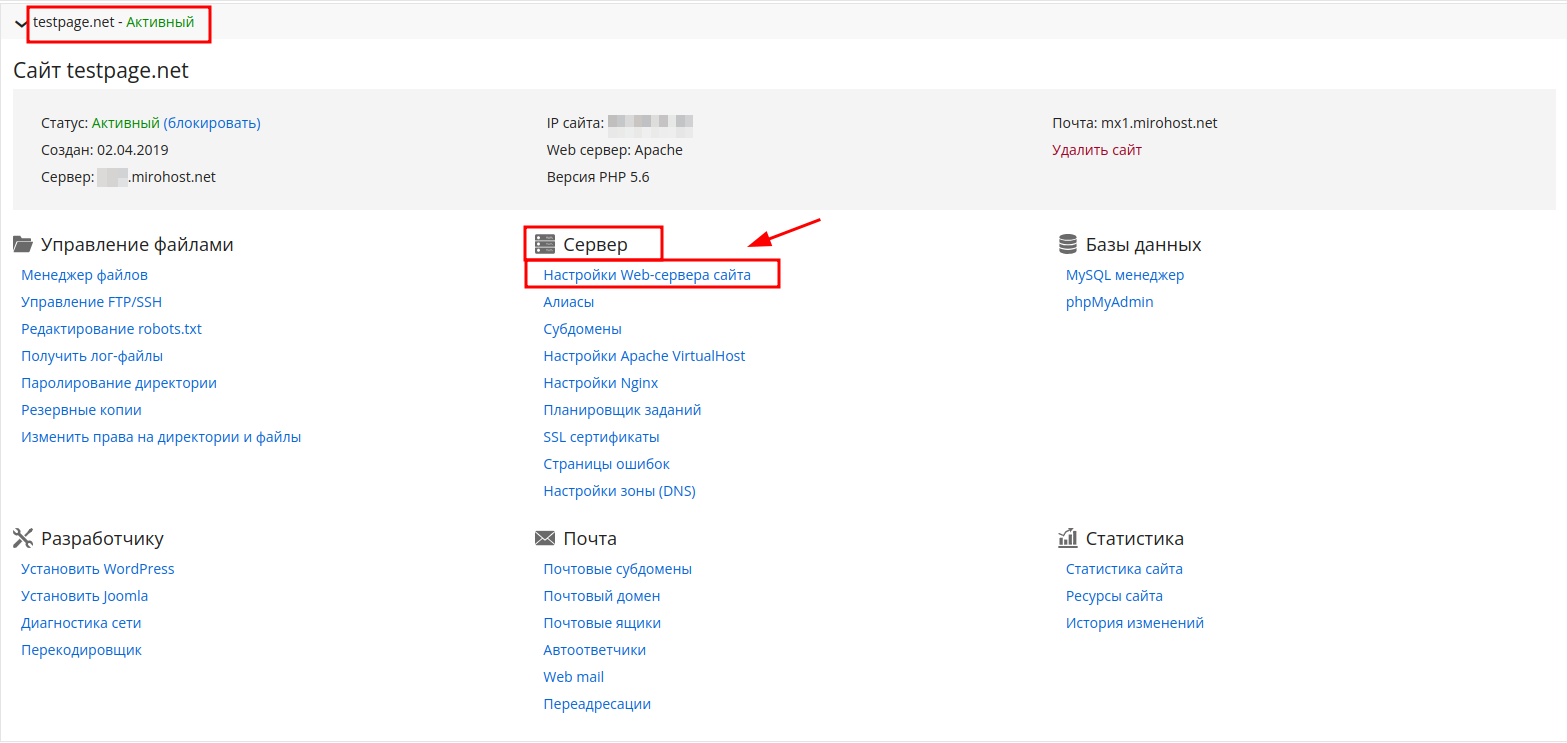The height and width of the screenshot is (743, 1567).
Task: Click the Создан: 02.04.2019 text
Action: (105, 150)
